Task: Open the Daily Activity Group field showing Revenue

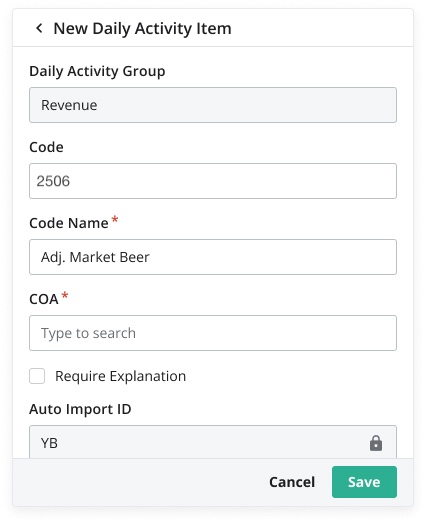Action: [213, 105]
